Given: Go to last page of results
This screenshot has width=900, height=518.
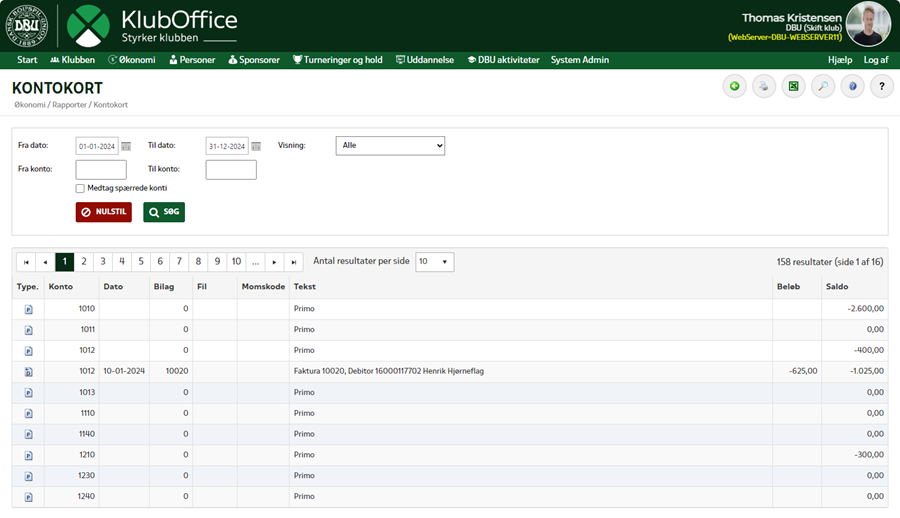Looking at the screenshot, I should click(x=293, y=262).
